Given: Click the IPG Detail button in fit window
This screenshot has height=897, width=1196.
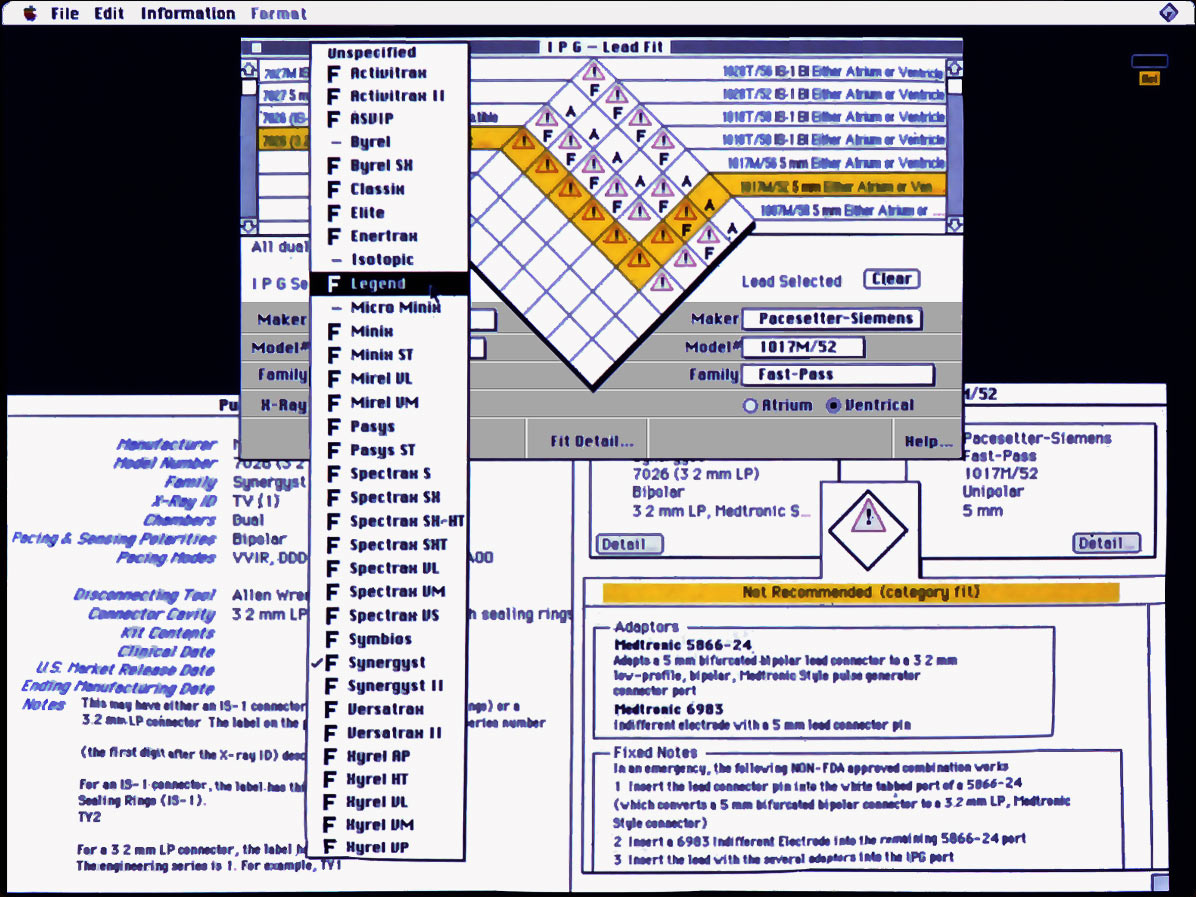Looking at the screenshot, I should [629, 544].
